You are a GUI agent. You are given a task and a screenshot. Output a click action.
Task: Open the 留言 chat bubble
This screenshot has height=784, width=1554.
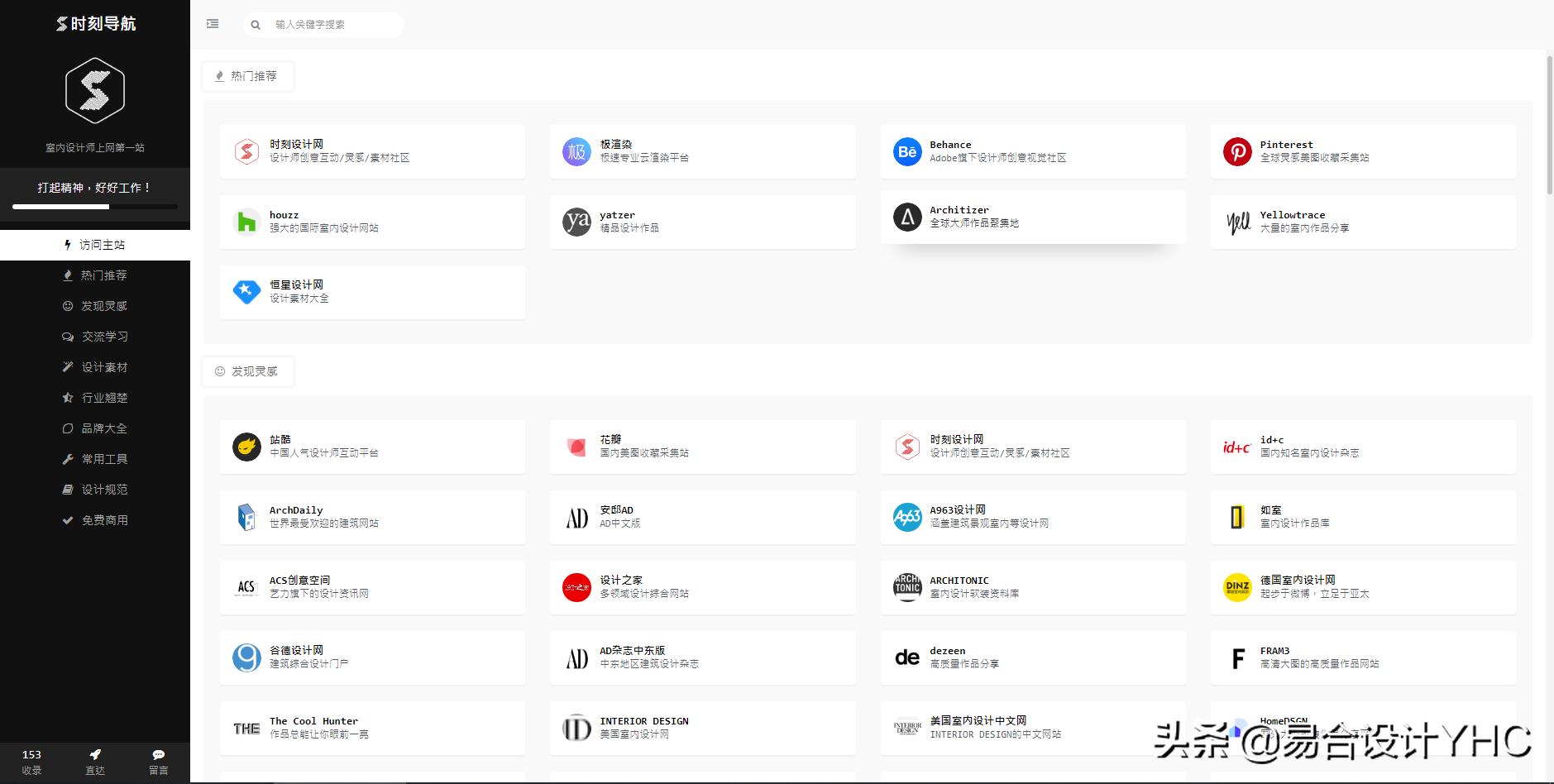(x=159, y=762)
